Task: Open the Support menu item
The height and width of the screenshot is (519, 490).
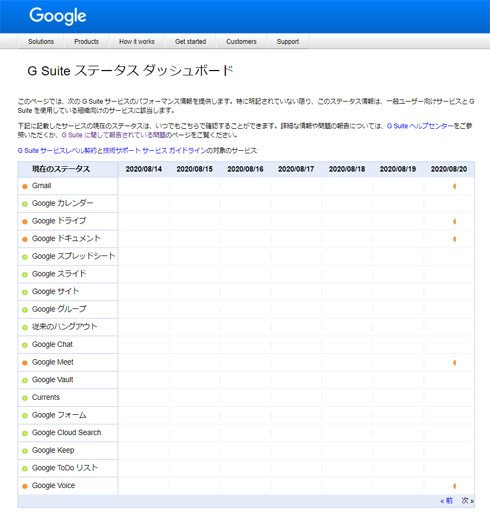Action: click(x=288, y=42)
